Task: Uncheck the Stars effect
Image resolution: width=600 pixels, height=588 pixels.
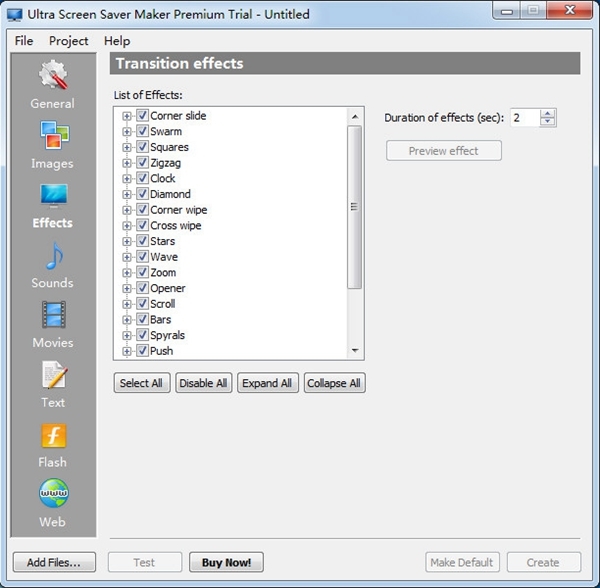Action: pyautogui.click(x=142, y=241)
